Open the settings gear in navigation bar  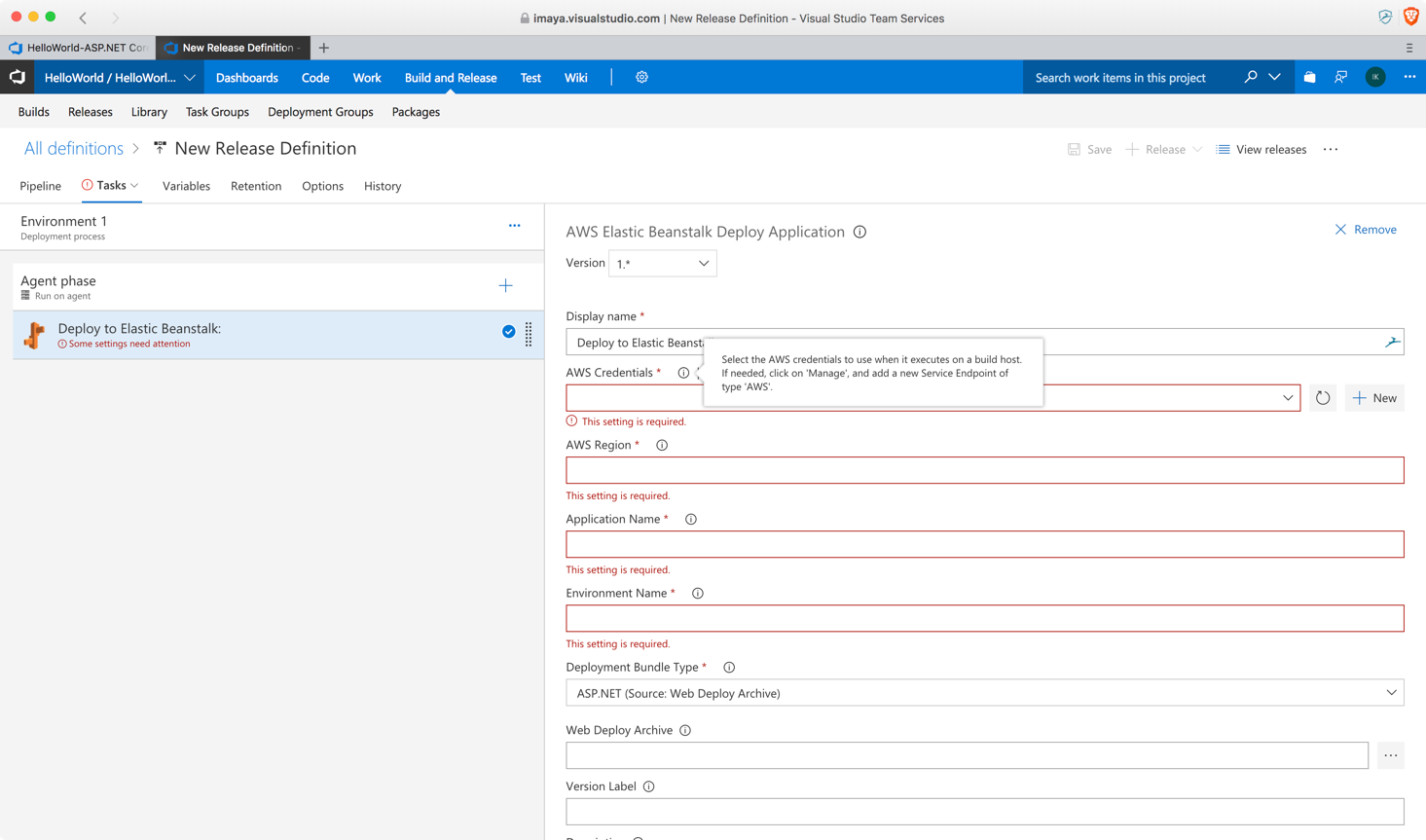(x=641, y=77)
